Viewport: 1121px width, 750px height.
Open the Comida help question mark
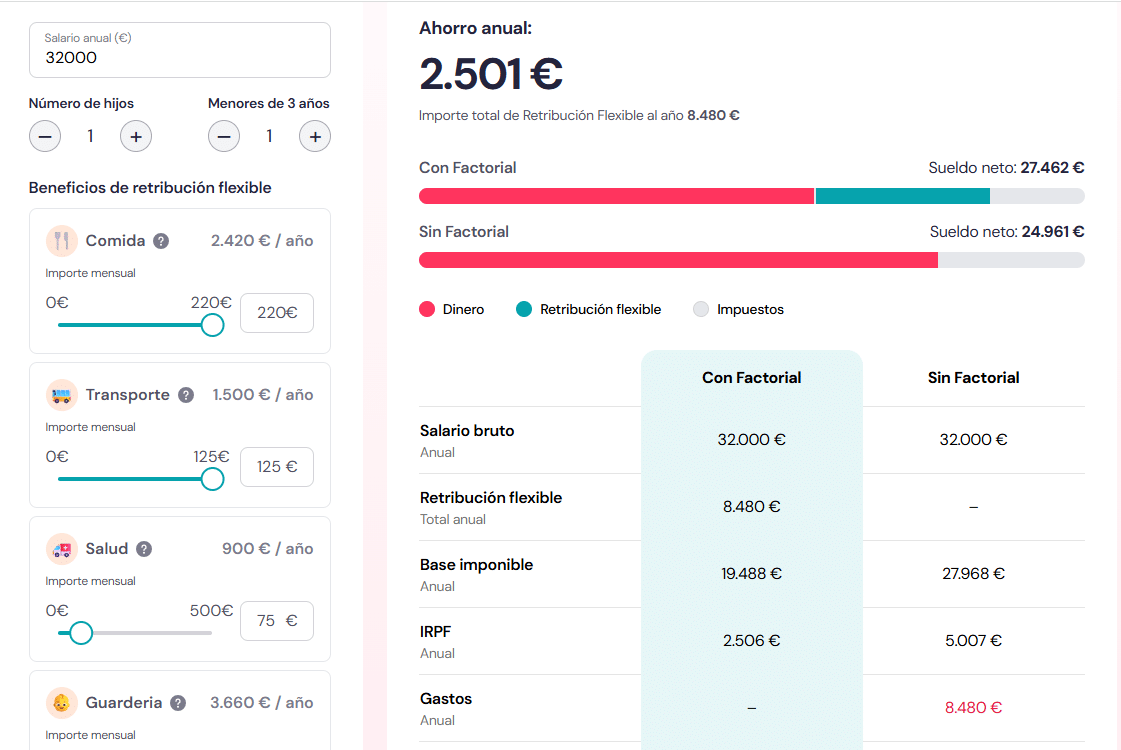(x=162, y=241)
